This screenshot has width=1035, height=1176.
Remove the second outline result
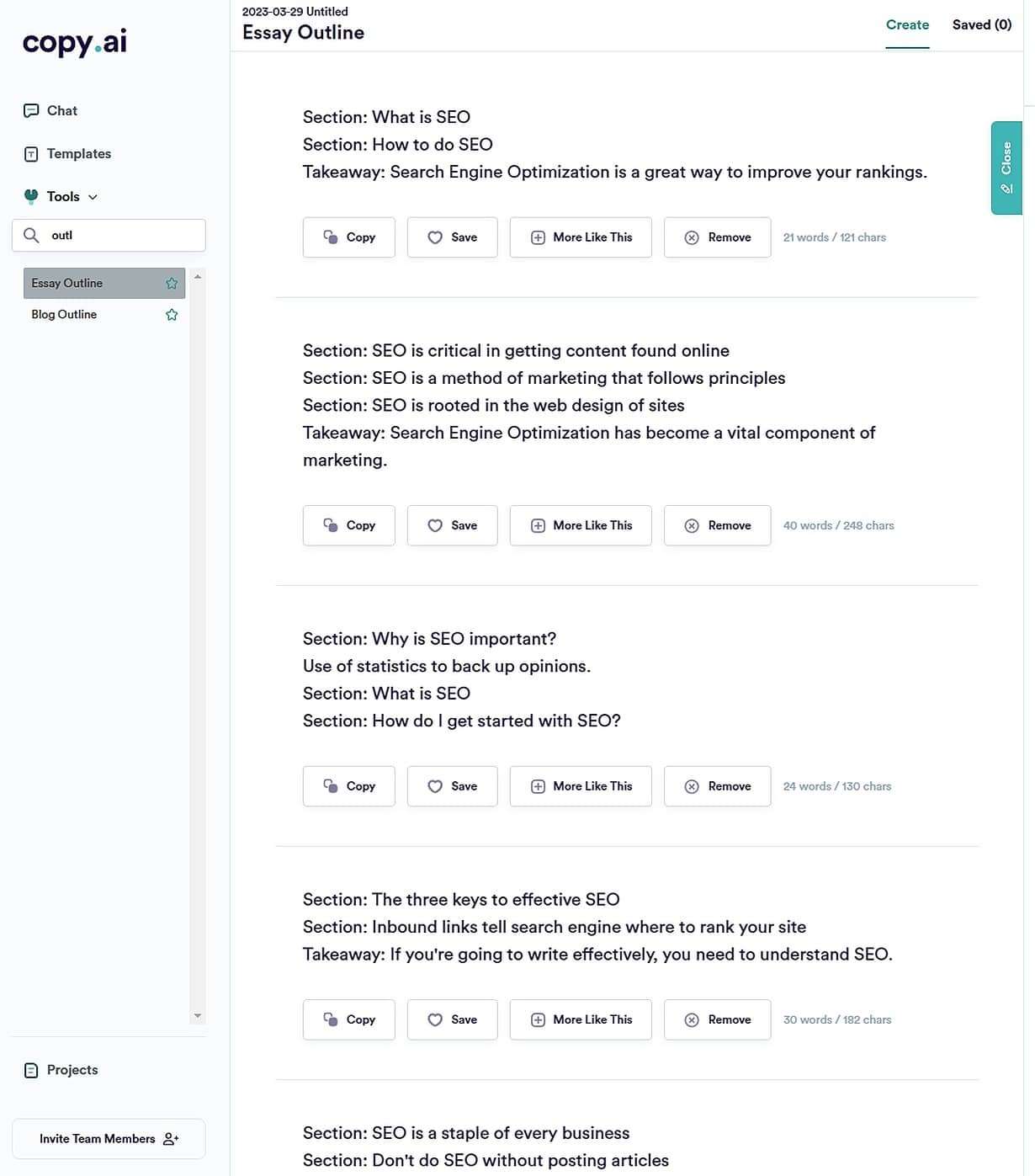[x=717, y=525]
